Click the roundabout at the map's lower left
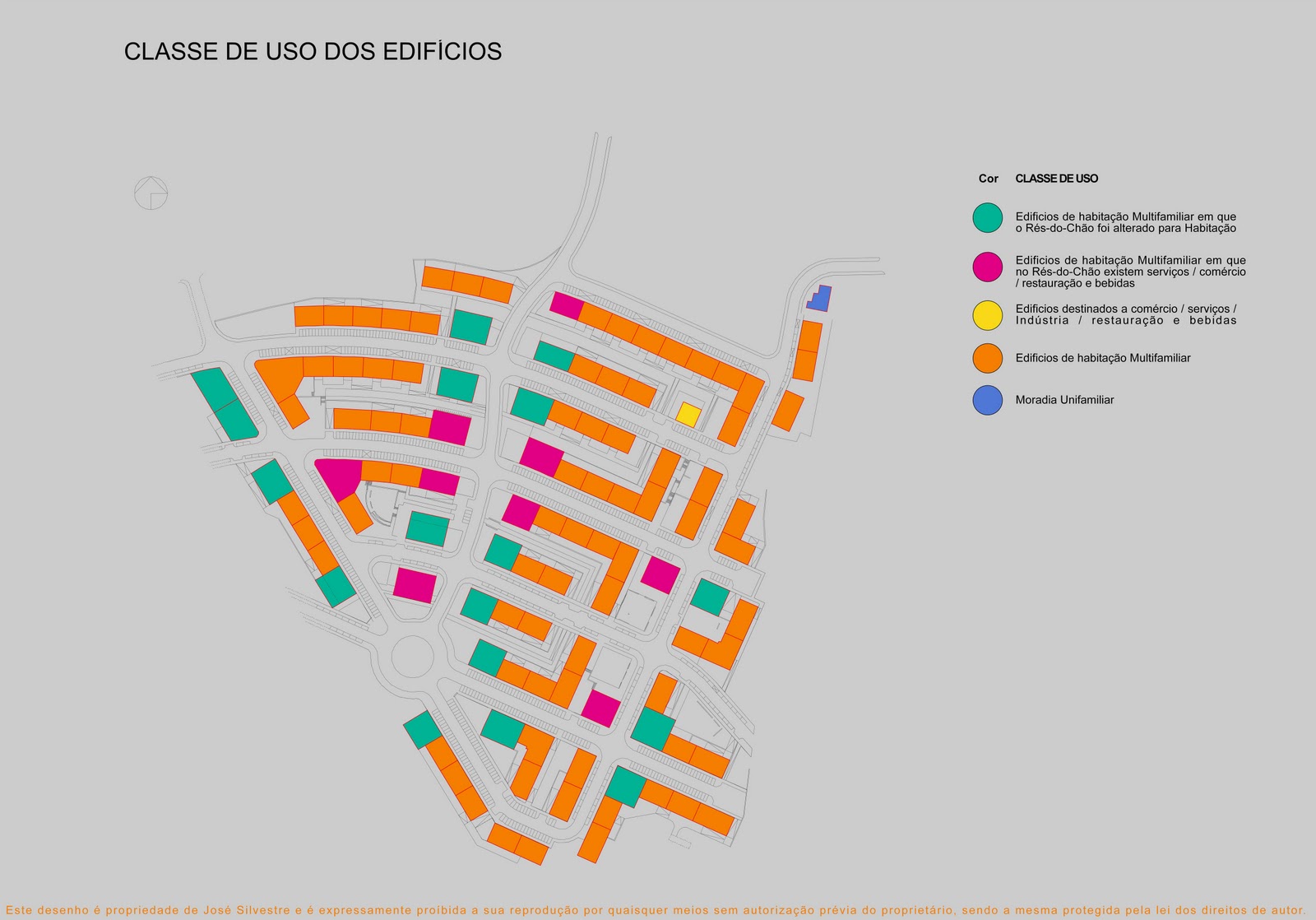 point(414,658)
